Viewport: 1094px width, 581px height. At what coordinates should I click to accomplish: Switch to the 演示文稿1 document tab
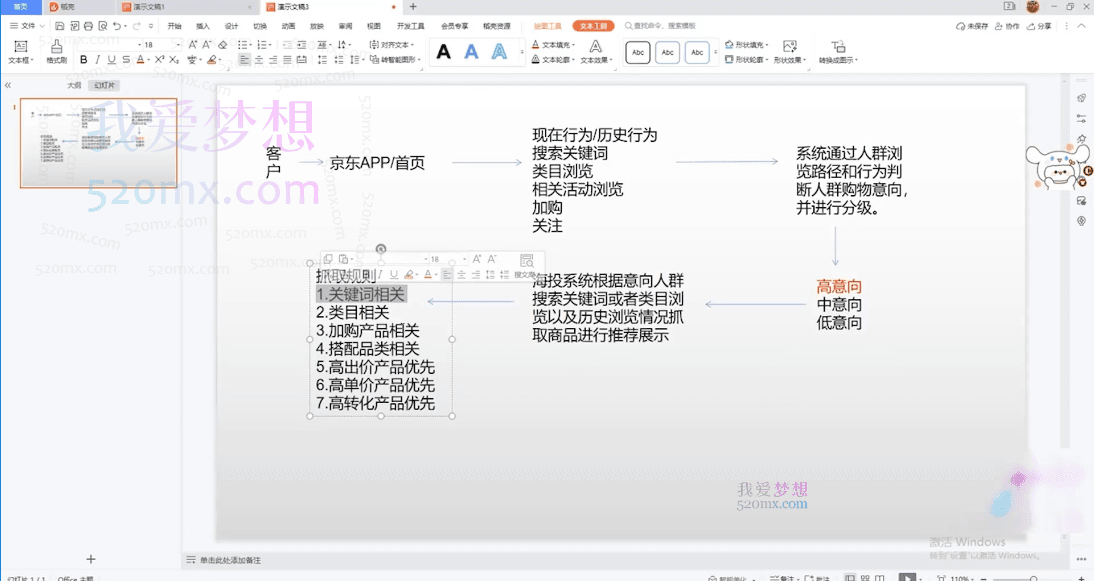150,7
